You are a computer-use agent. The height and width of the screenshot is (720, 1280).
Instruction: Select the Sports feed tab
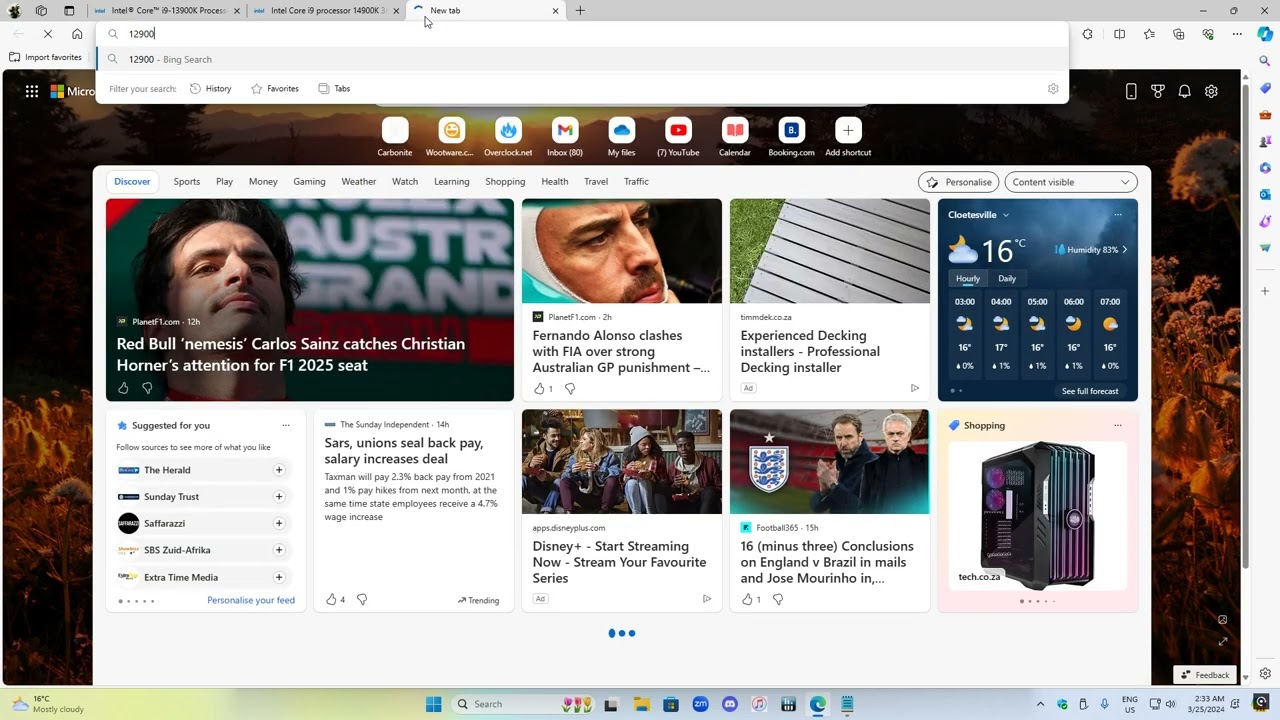pos(187,182)
